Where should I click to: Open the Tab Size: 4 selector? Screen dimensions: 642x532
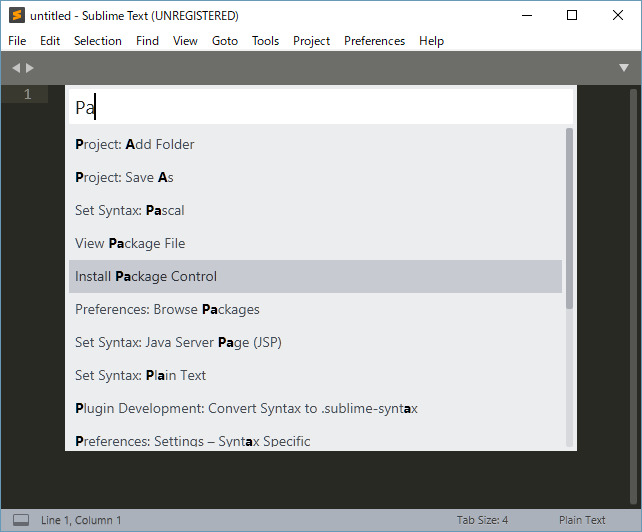(x=482, y=520)
